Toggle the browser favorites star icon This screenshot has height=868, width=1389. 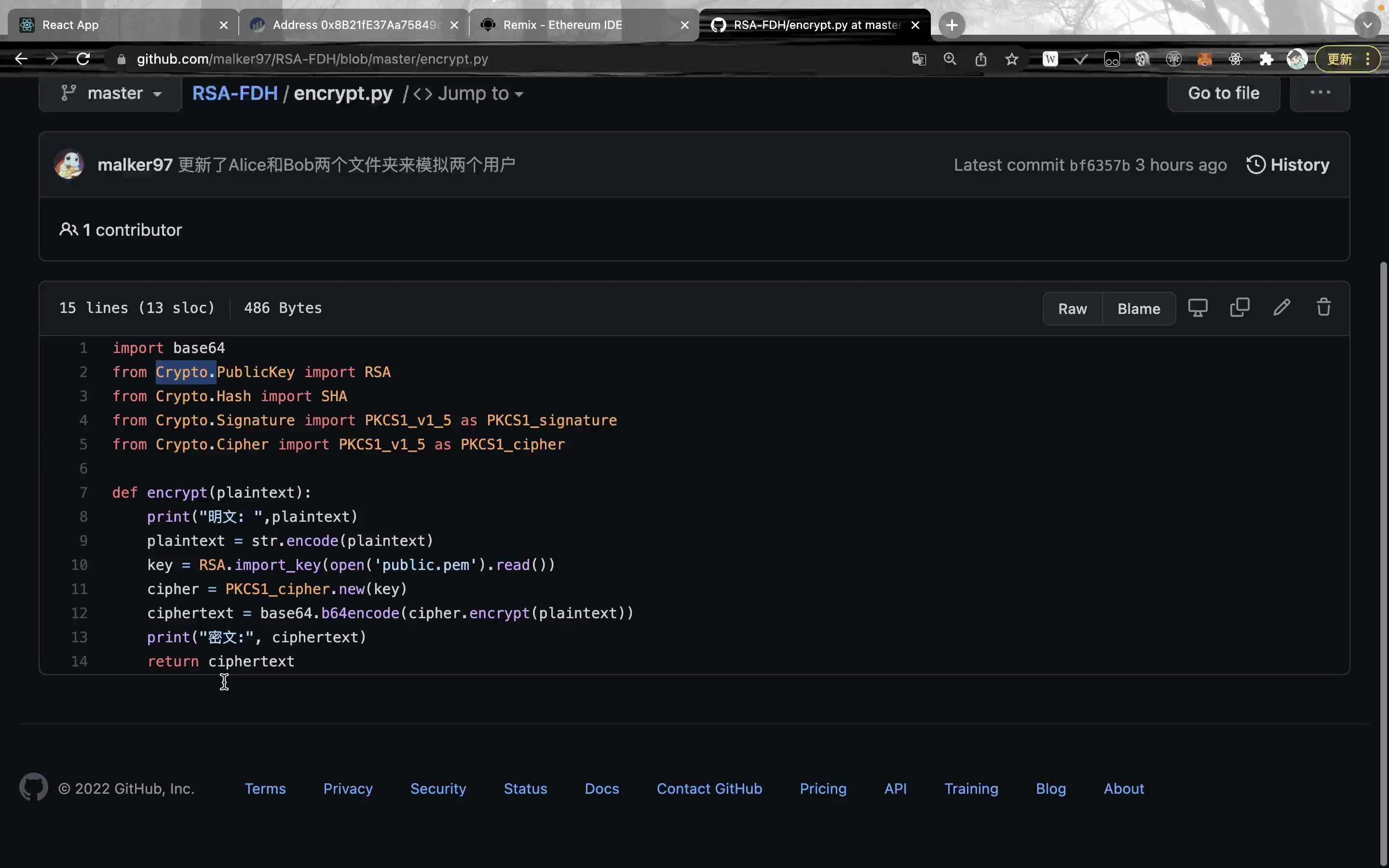click(x=1012, y=60)
